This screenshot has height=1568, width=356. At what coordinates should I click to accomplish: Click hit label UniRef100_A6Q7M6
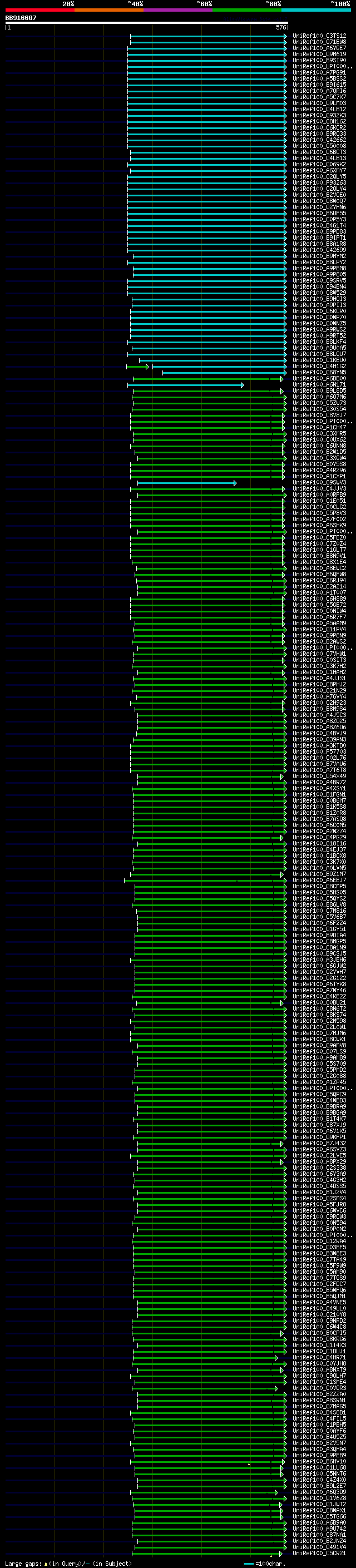[x=319, y=396]
